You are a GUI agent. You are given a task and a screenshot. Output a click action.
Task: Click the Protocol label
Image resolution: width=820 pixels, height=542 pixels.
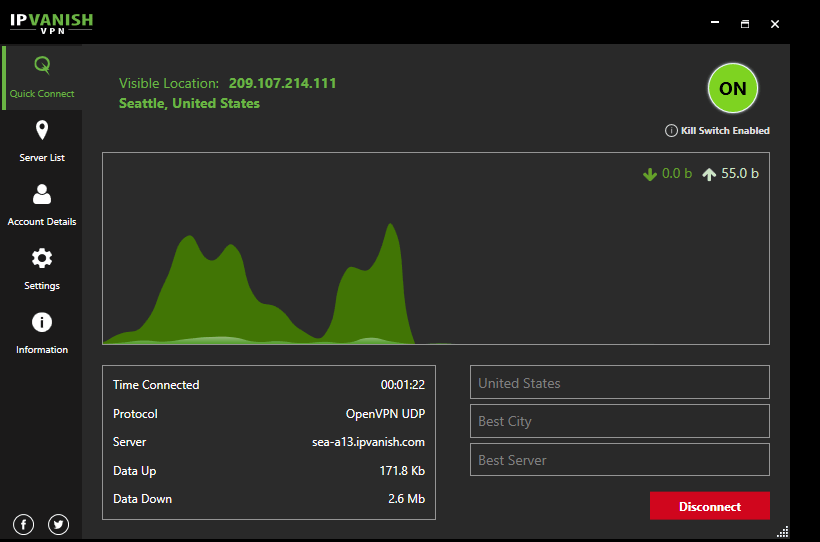point(135,414)
